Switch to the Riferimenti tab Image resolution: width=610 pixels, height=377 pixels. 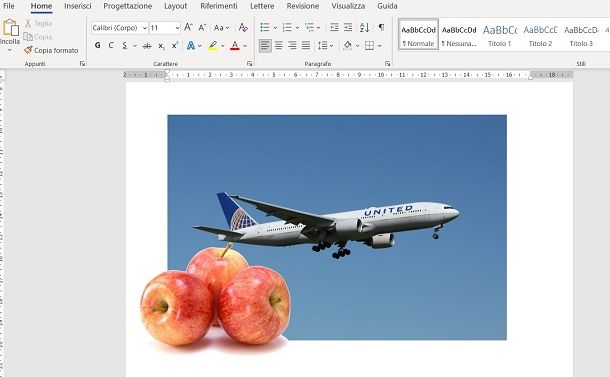[x=219, y=6]
